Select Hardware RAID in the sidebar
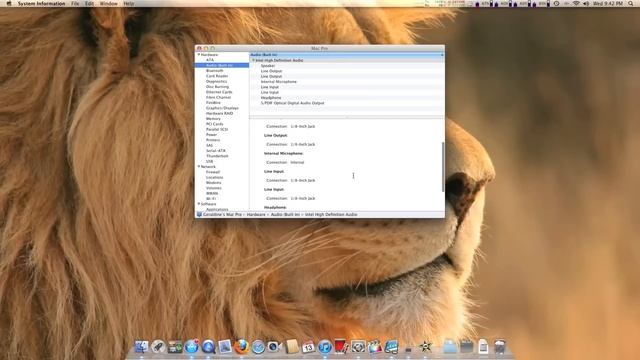Image resolution: width=640 pixels, height=360 pixels. click(219, 113)
